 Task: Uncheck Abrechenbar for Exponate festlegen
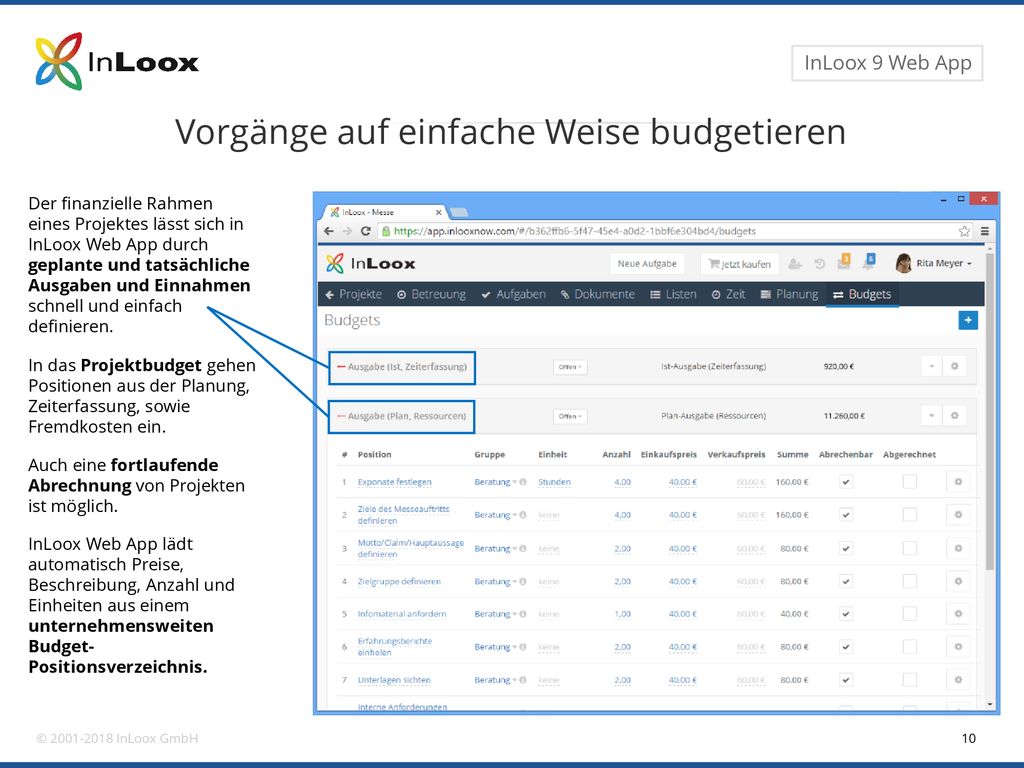[x=846, y=482]
